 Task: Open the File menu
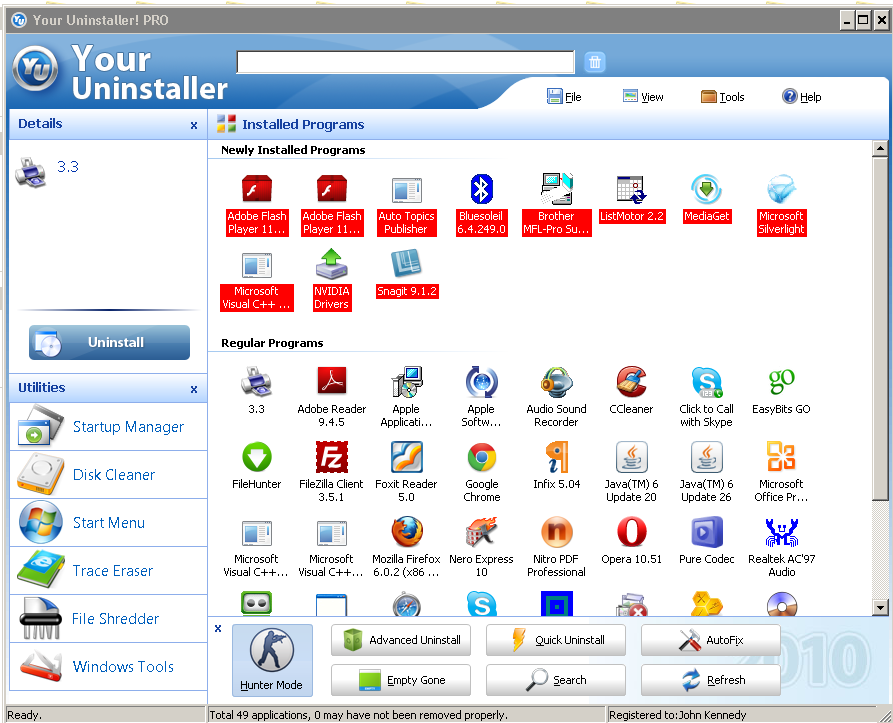(x=564, y=97)
